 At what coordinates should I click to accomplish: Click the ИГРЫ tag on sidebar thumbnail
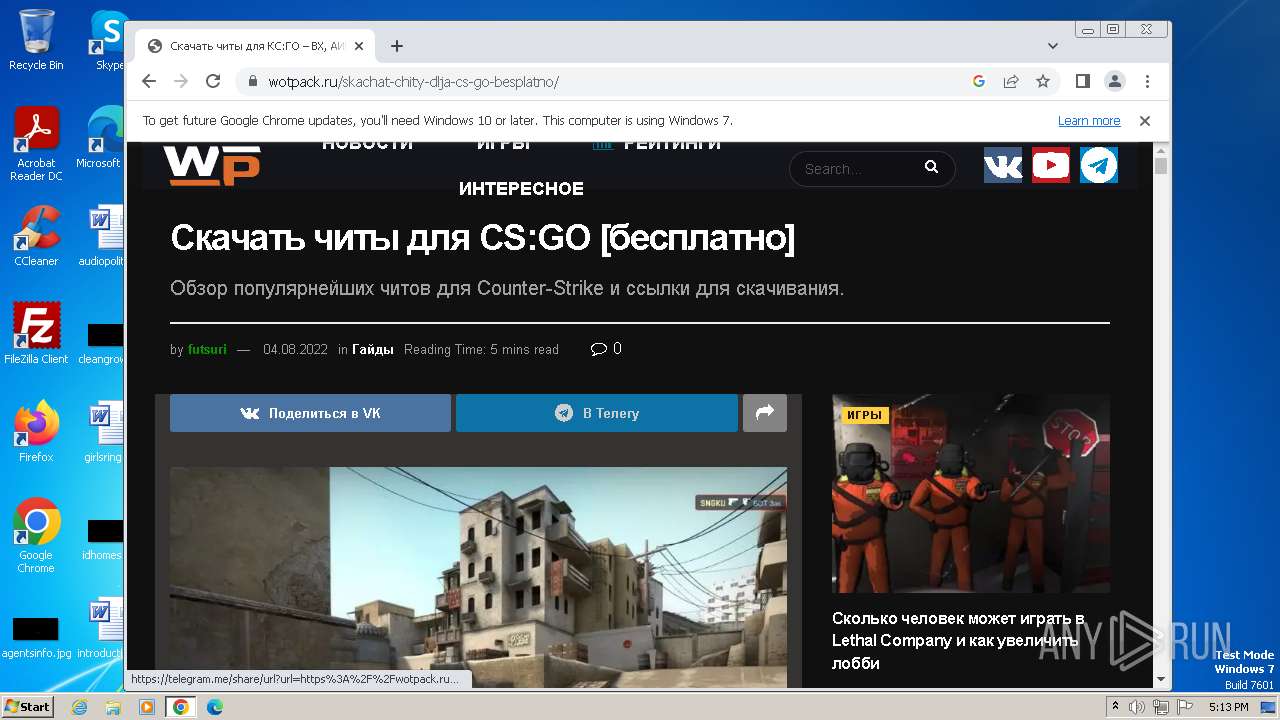coord(865,415)
